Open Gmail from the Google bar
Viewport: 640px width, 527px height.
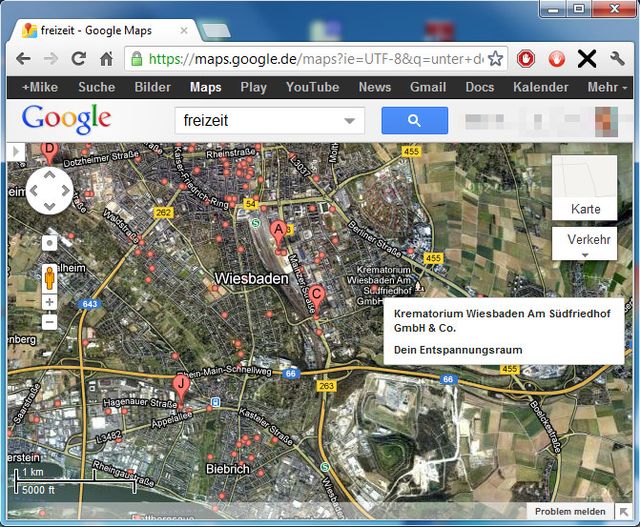coord(427,87)
